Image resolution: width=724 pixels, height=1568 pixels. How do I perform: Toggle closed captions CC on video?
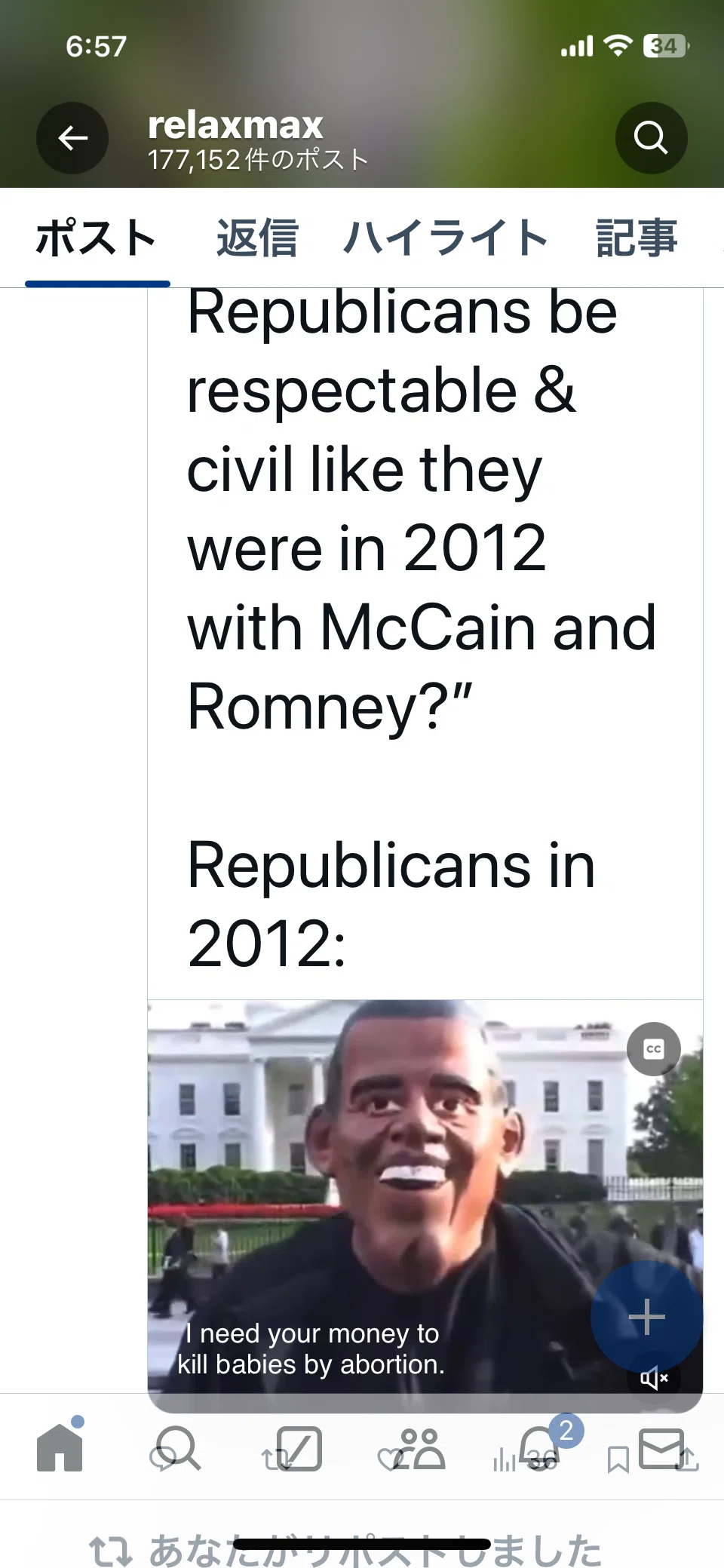point(654,1049)
